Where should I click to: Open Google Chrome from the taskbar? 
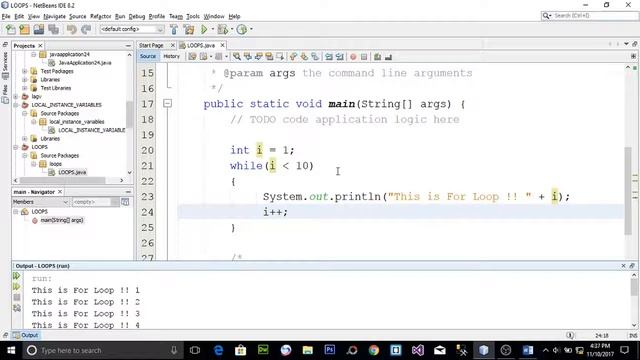(373, 350)
